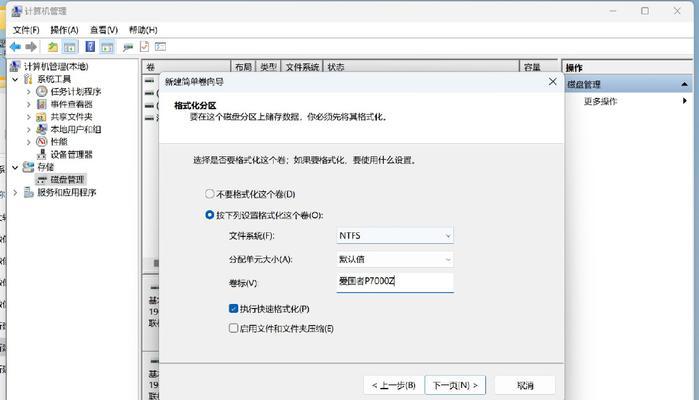Image resolution: width=699 pixels, height=400 pixels.
Task: Close the 新建简单卷向导 dialog
Action: click(x=553, y=82)
